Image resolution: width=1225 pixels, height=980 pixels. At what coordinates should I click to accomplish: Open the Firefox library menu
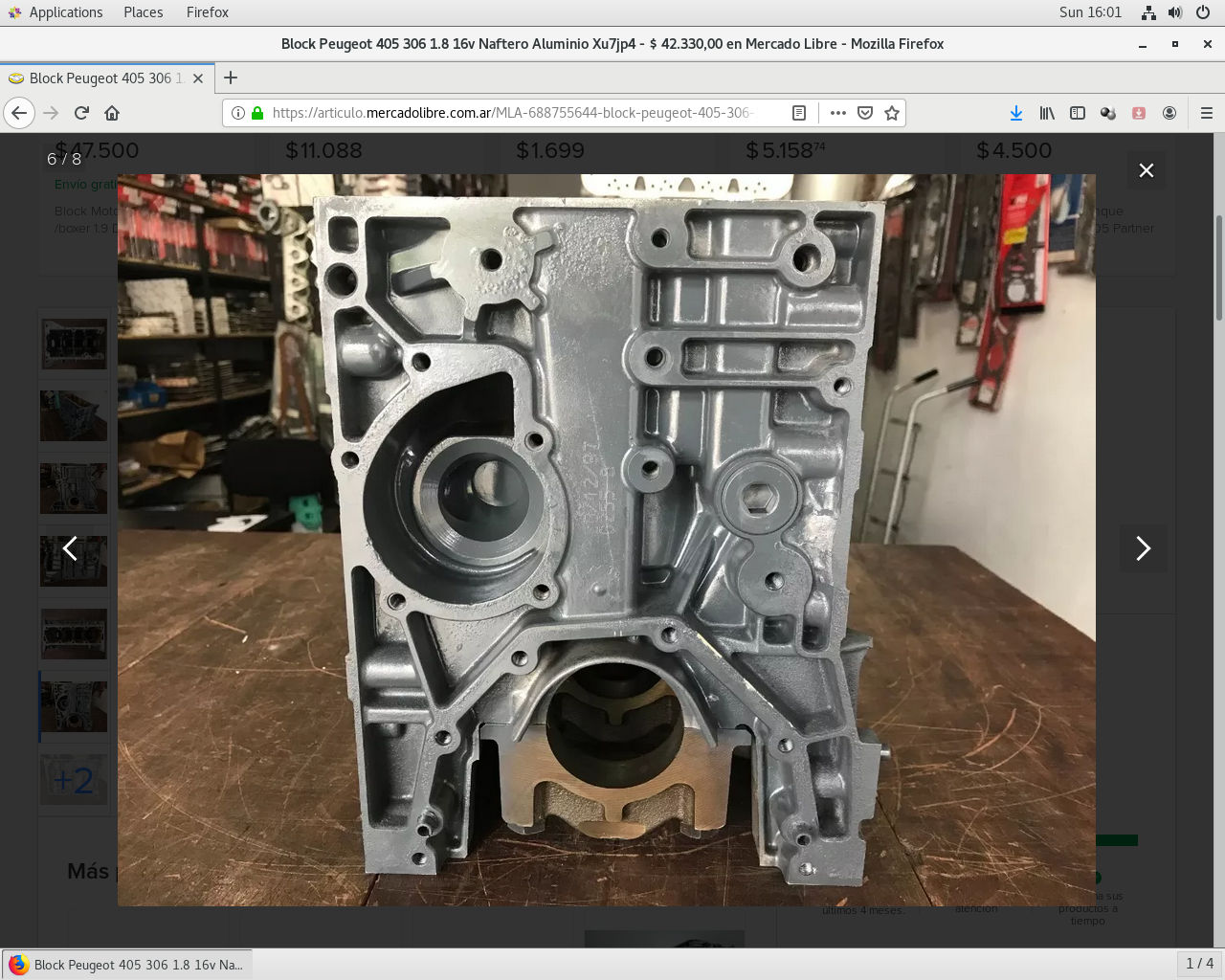coord(1047,113)
